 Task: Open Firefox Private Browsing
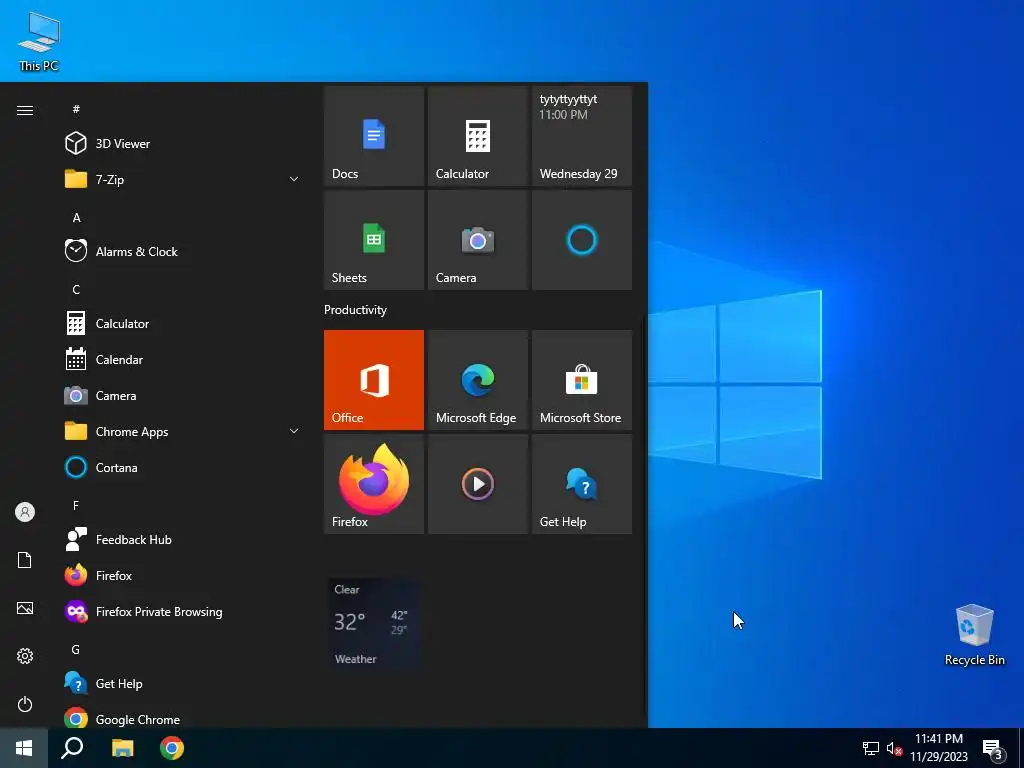(183, 612)
